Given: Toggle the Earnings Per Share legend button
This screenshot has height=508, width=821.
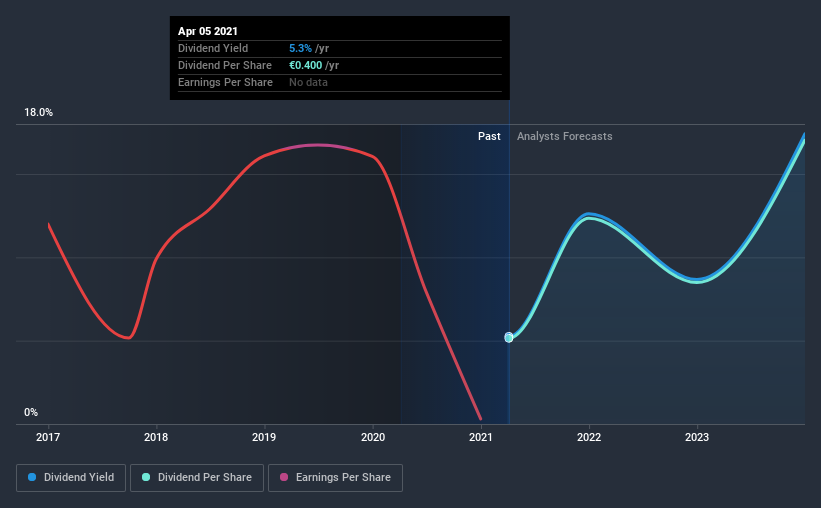Looking at the screenshot, I should (335, 478).
